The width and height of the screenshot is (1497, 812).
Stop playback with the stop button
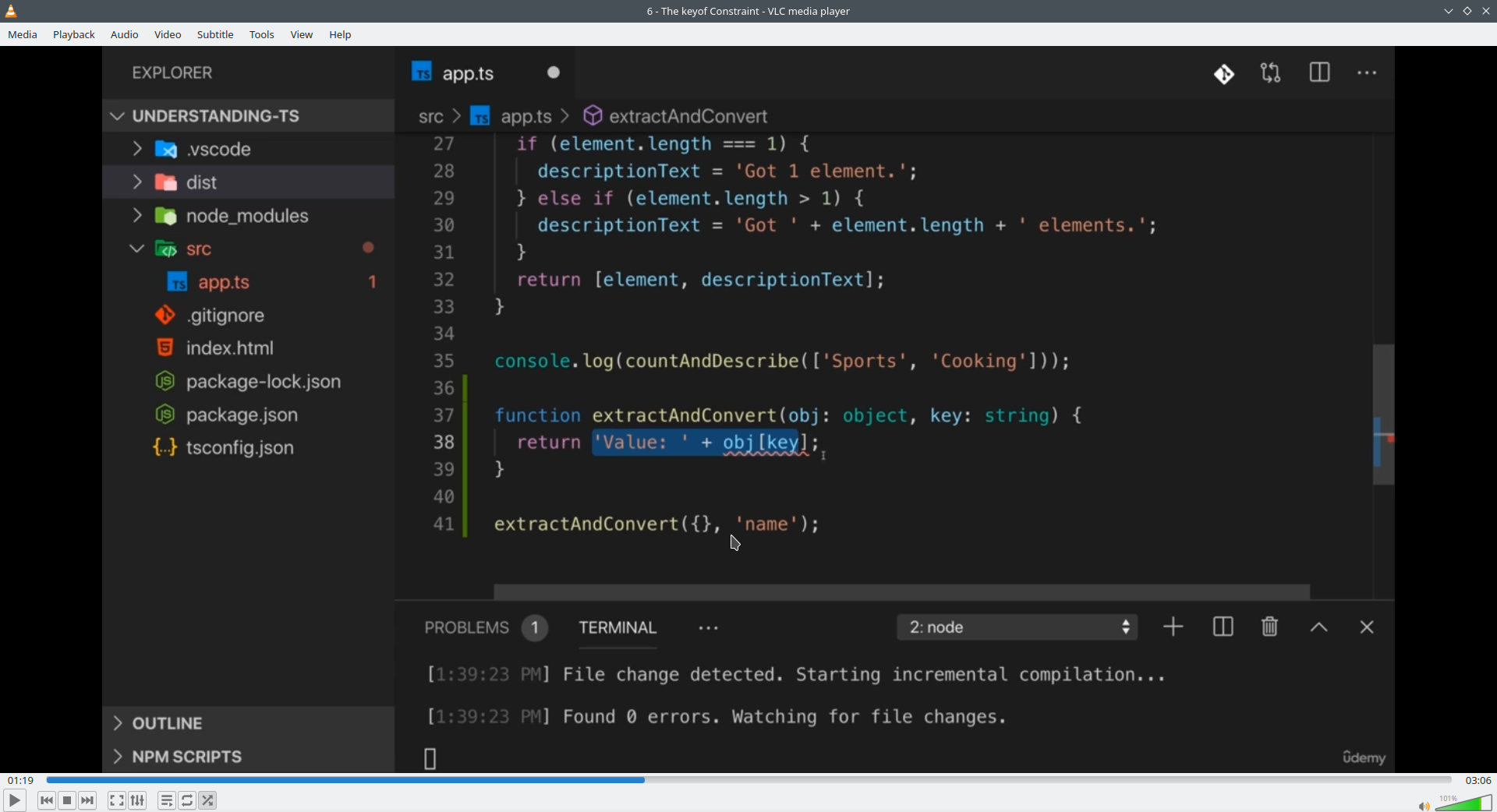(x=67, y=800)
